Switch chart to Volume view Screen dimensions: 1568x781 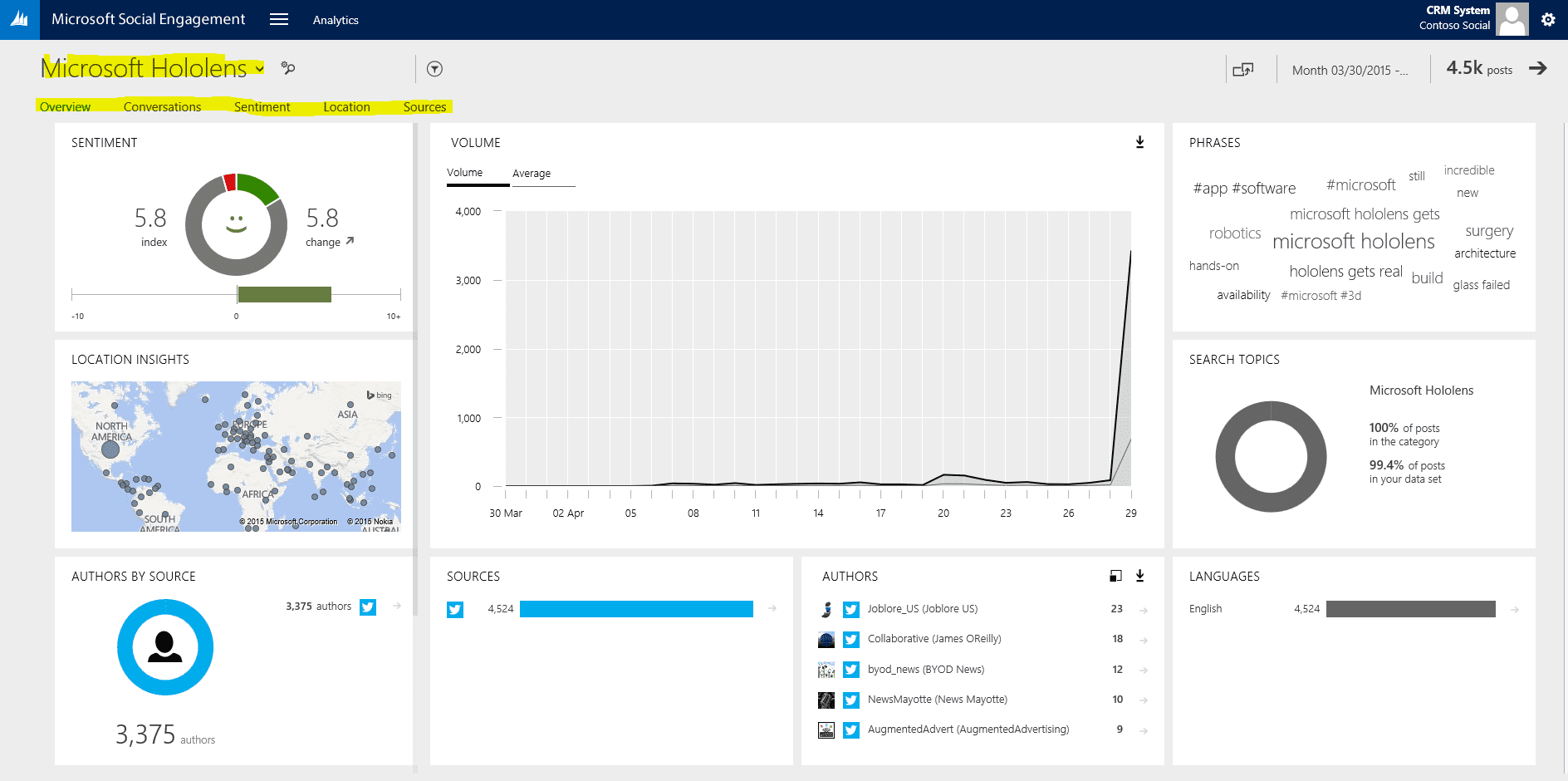click(464, 173)
